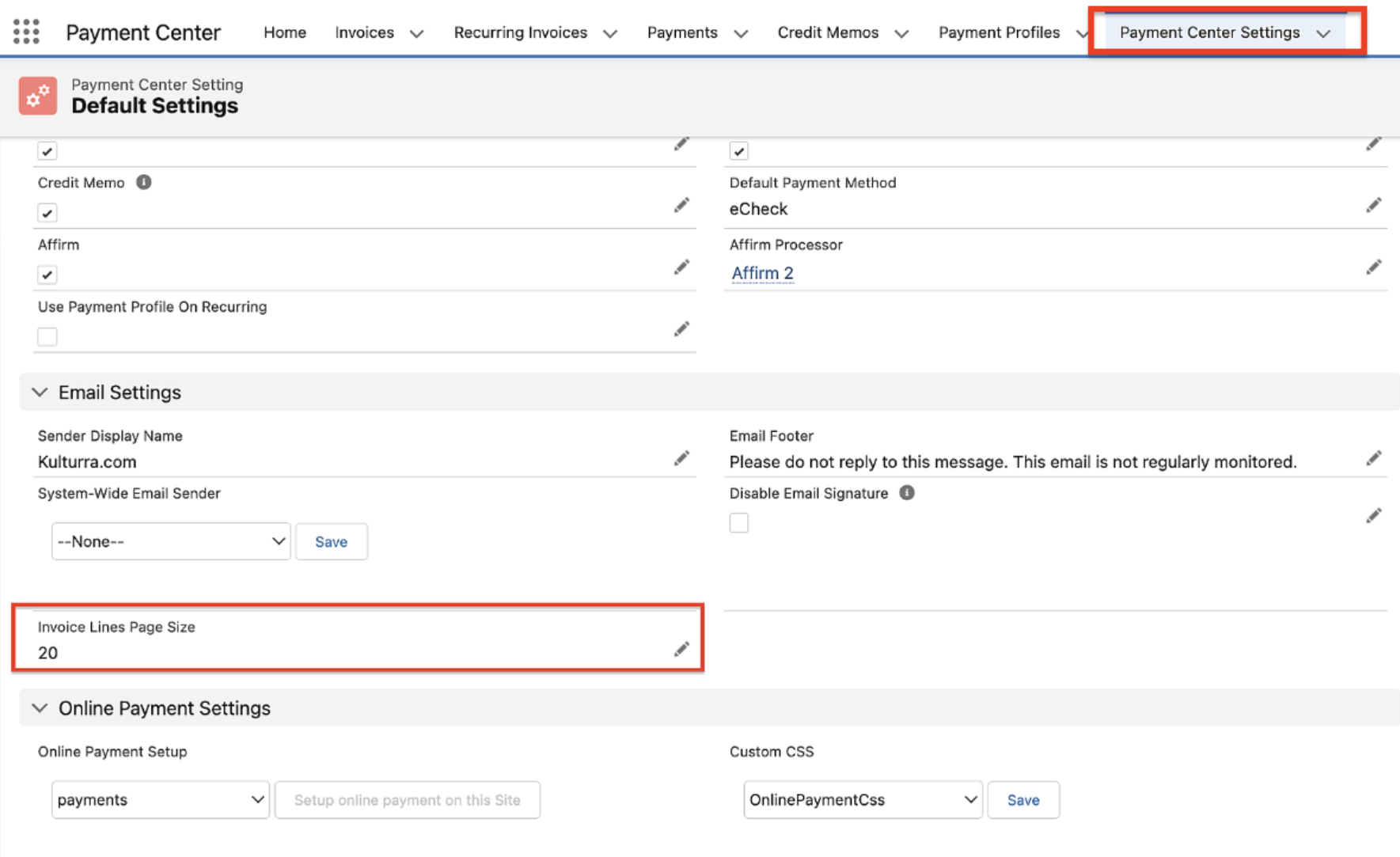1400x857 pixels.
Task: Click the Disable Email Signature info icon
Action: point(907,493)
